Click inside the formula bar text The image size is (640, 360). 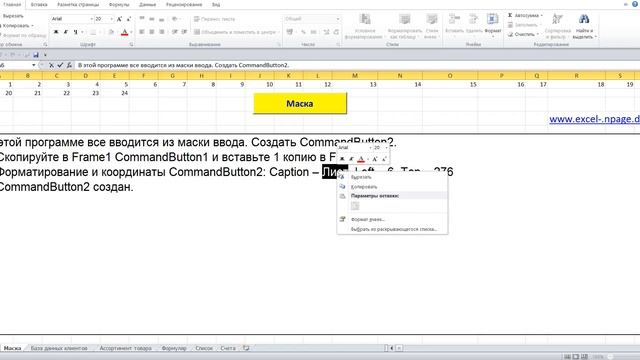(x=183, y=65)
